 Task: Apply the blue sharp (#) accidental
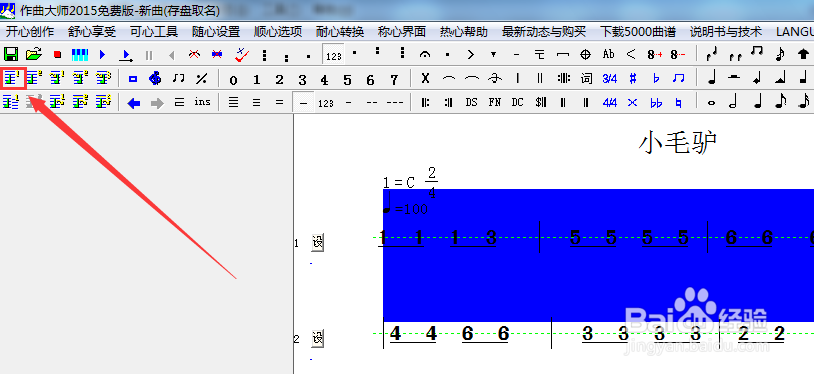[x=632, y=79]
